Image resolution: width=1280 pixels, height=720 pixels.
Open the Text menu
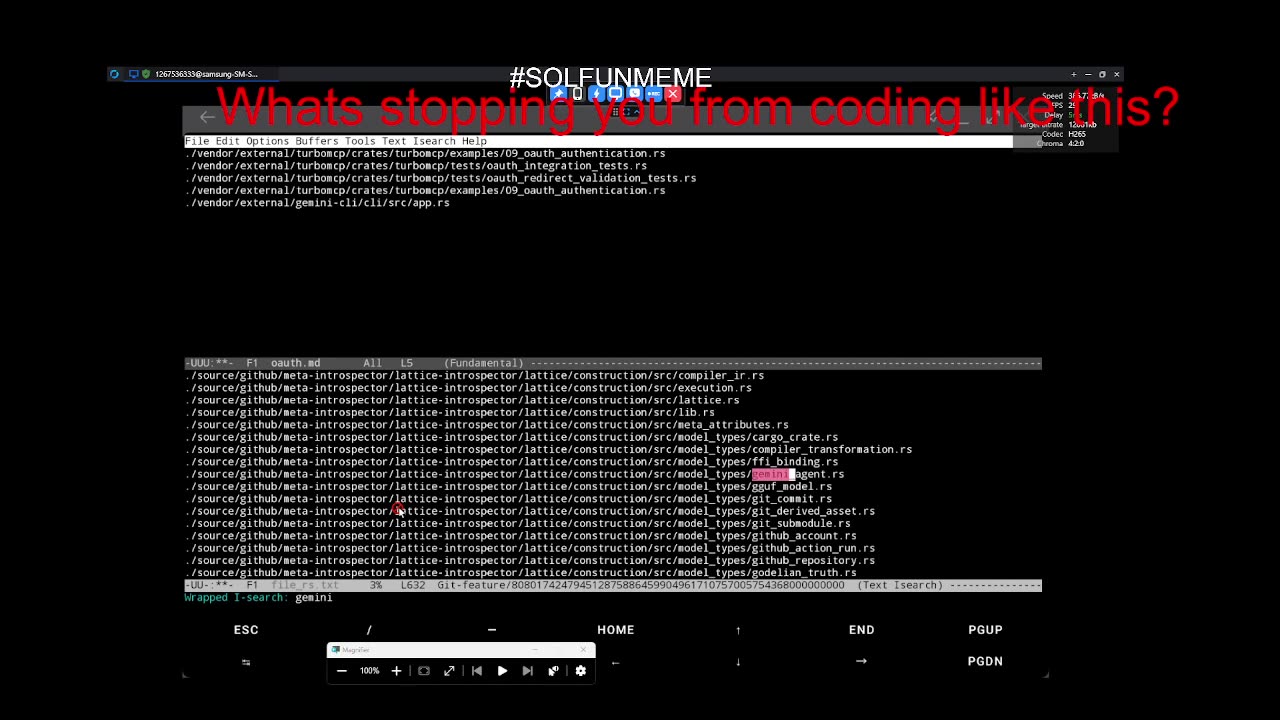click(x=394, y=141)
